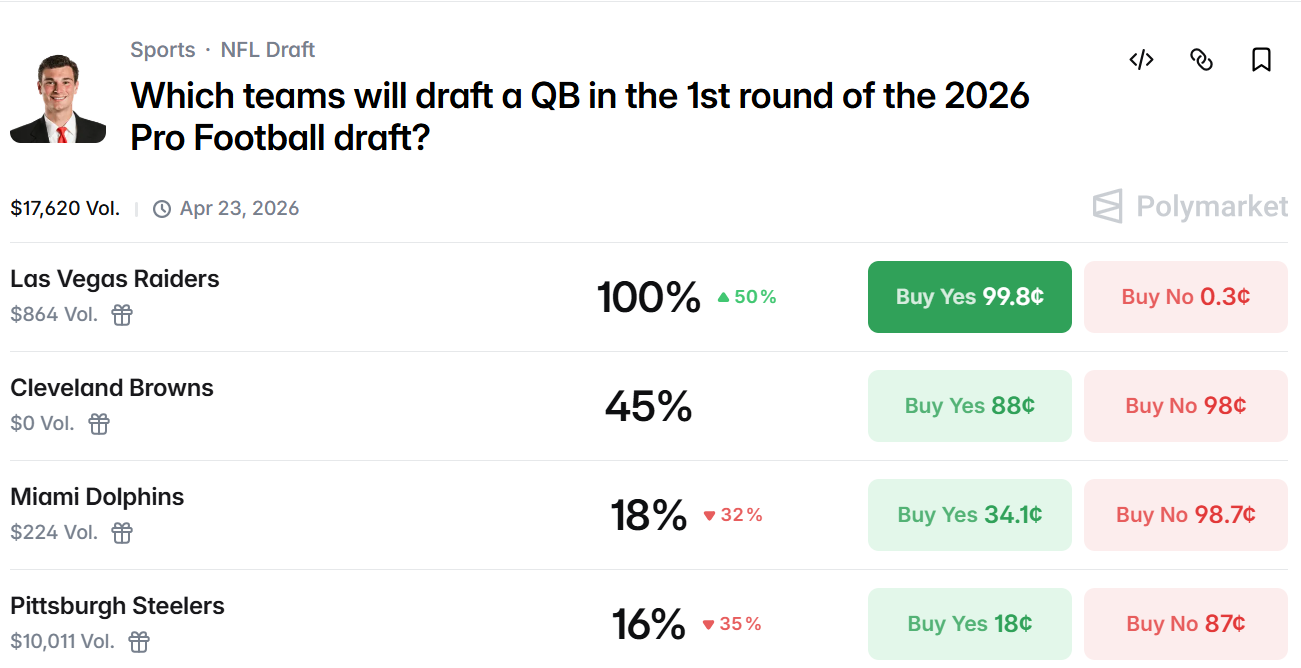Open the NFL Draft category link
The width and height of the screenshot is (1301, 668).
coord(267,49)
